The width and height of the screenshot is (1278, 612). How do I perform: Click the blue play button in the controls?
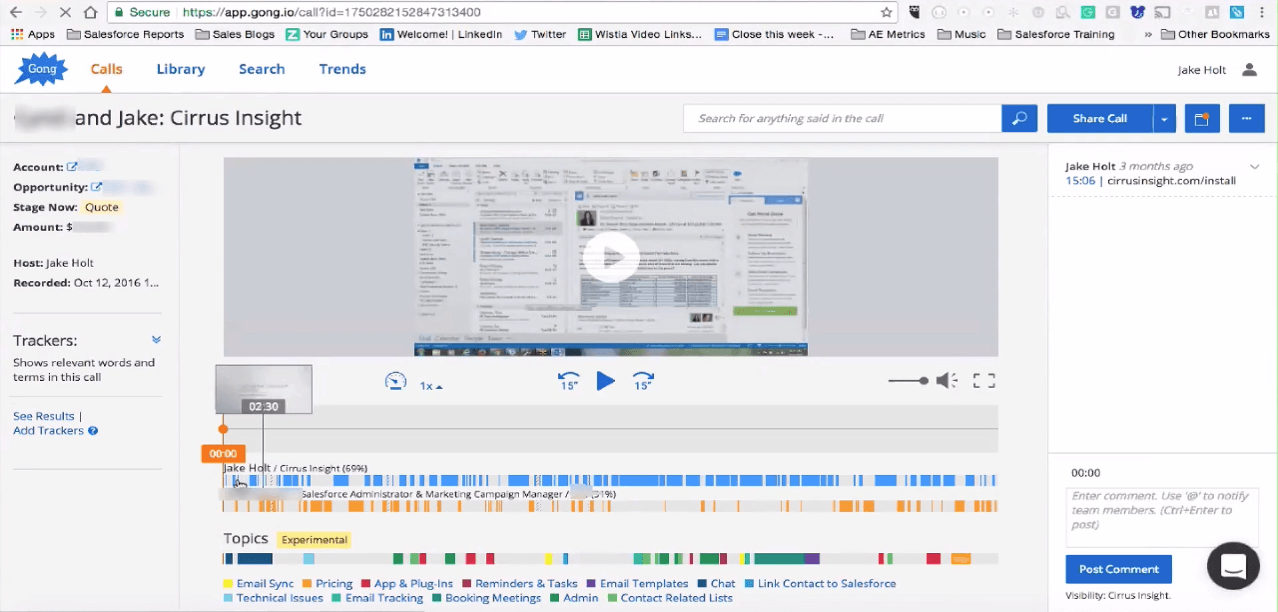pos(605,381)
